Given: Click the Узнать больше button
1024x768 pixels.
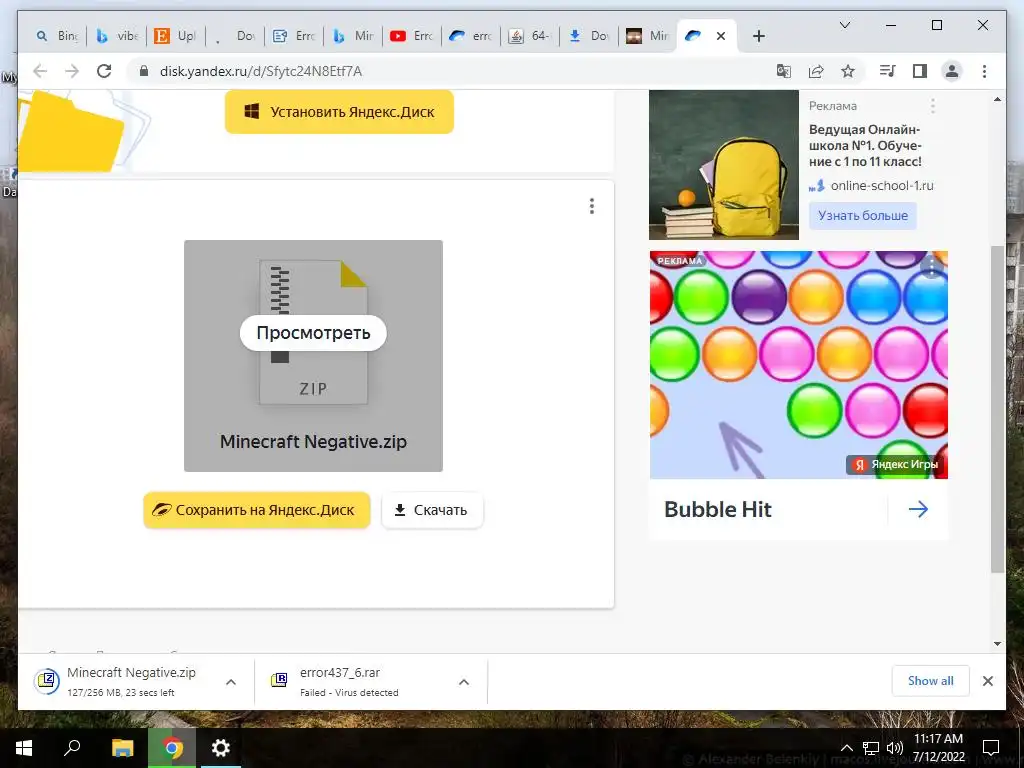Looking at the screenshot, I should point(863,216).
